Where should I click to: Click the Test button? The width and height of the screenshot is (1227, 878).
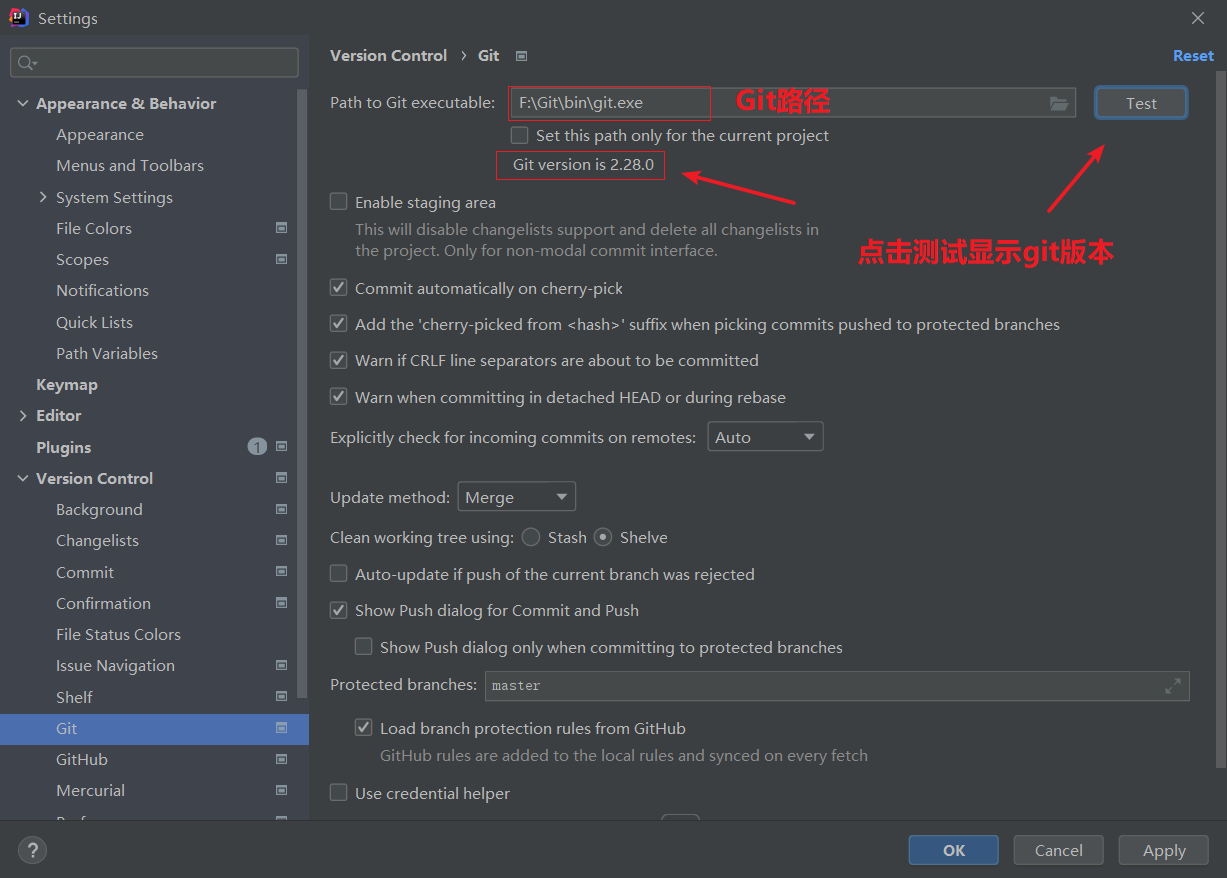pyautogui.click(x=1141, y=103)
